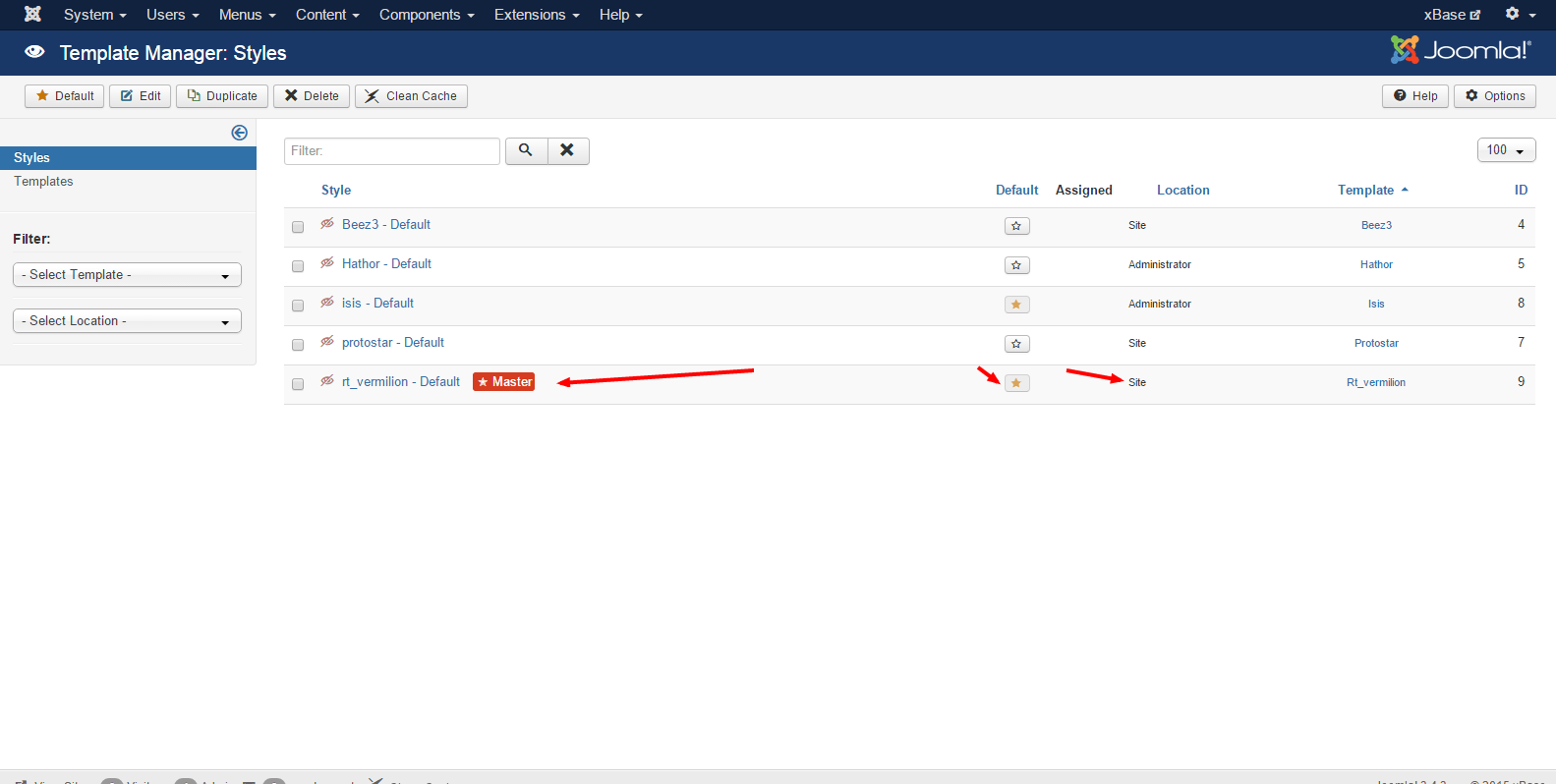Clear the filter with the X icon
Viewport: 1556px width, 784px height.
click(567, 150)
